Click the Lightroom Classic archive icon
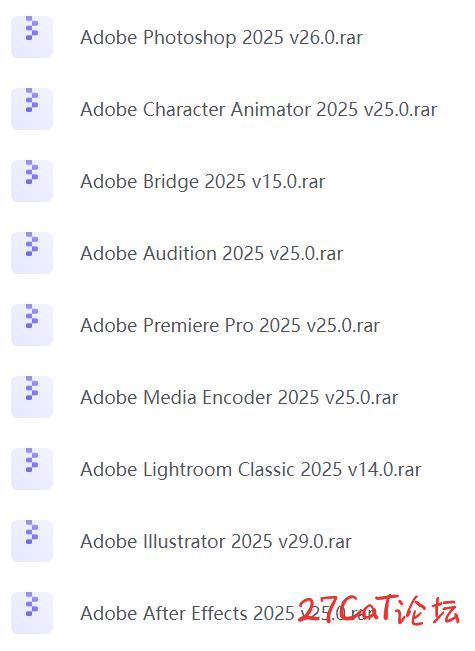The height and width of the screenshot is (651, 475). pyautogui.click(x=32, y=468)
